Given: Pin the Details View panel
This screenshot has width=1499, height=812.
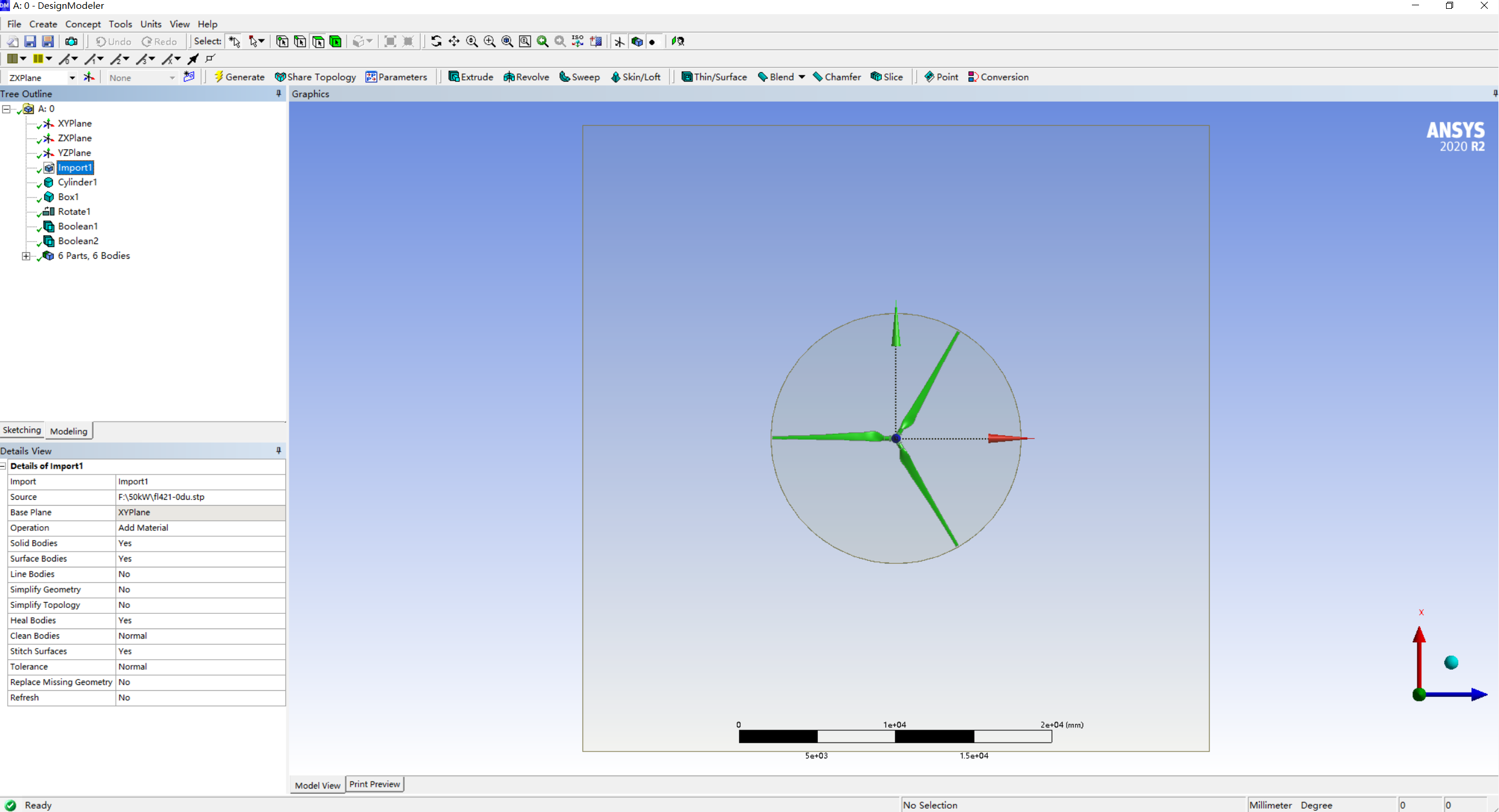Looking at the screenshot, I should pos(279,450).
